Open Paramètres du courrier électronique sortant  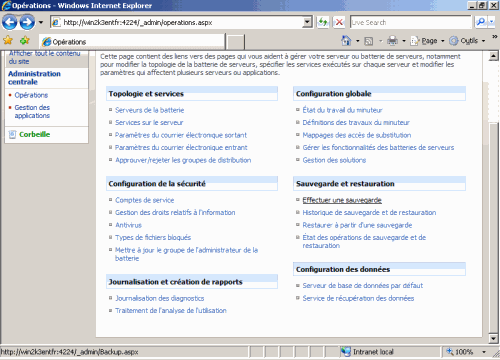point(181,135)
